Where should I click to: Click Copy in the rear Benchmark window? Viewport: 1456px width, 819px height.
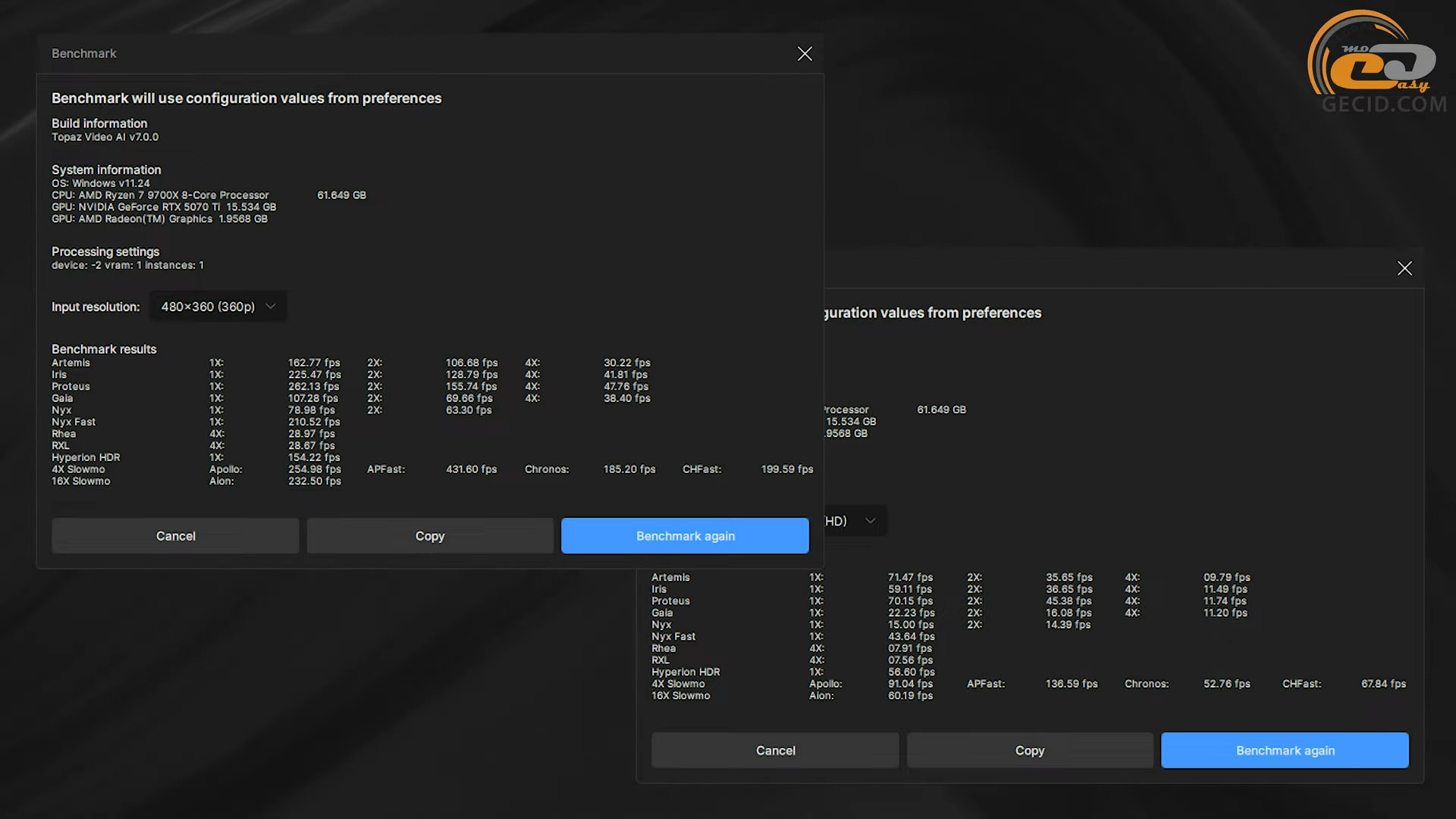coord(1030,751)
